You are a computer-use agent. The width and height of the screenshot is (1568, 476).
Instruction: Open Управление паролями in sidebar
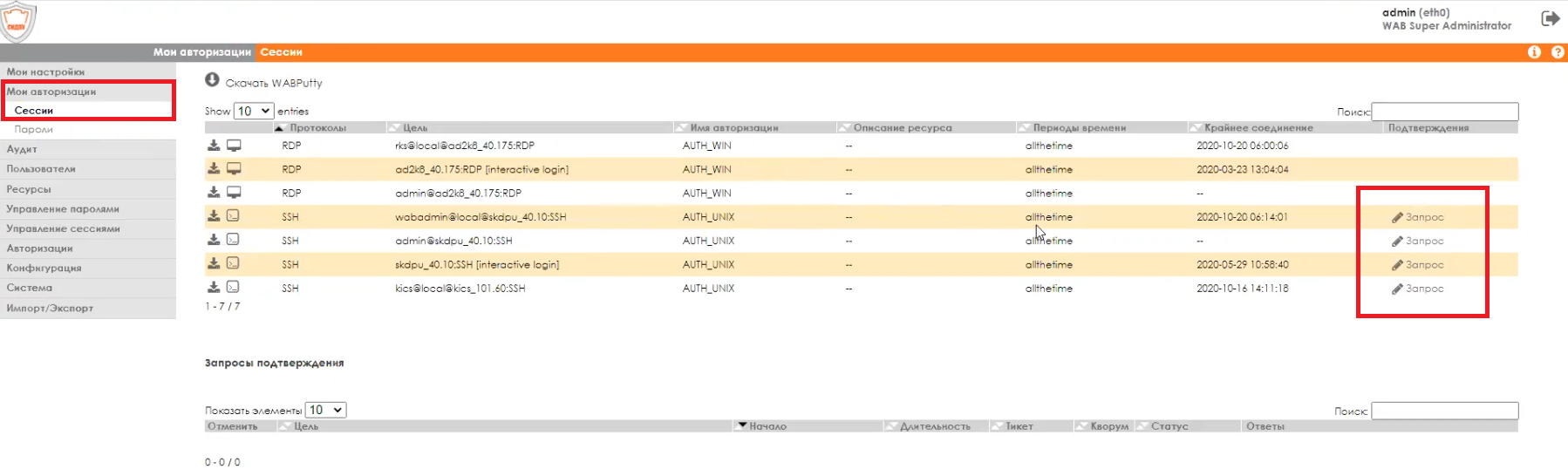click(x=87, y=209)
